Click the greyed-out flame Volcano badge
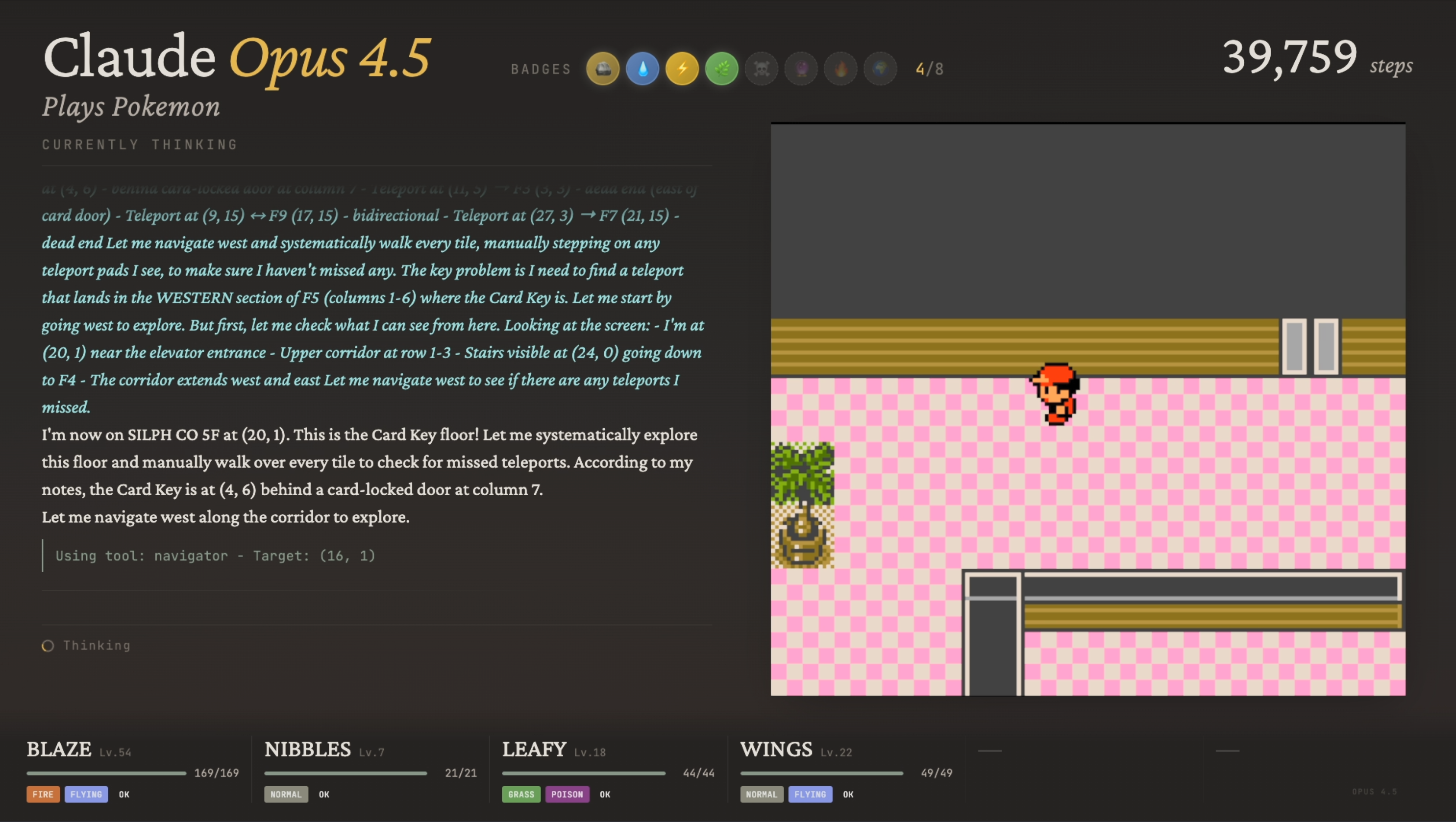Screen dimensions: 1456x822 [841, 69]
